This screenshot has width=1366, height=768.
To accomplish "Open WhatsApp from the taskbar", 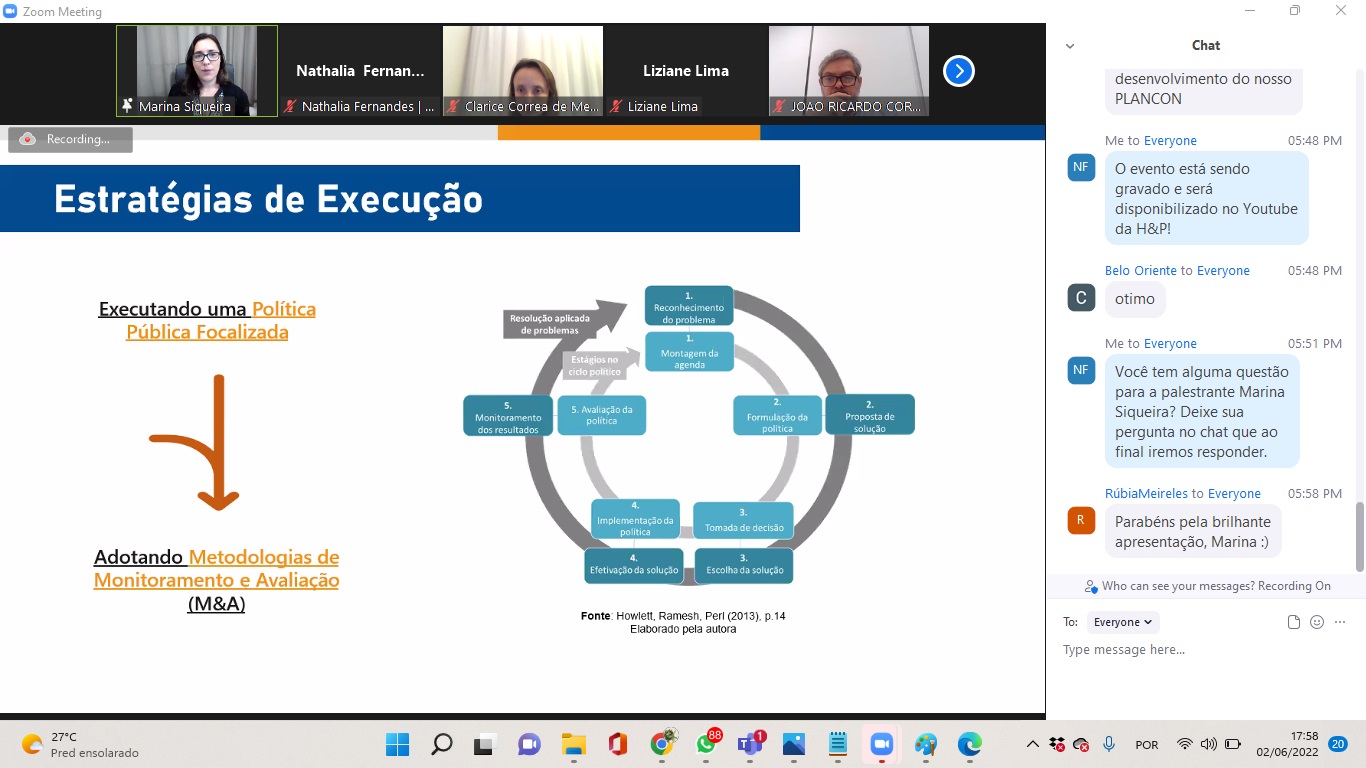I will [707, 745].
